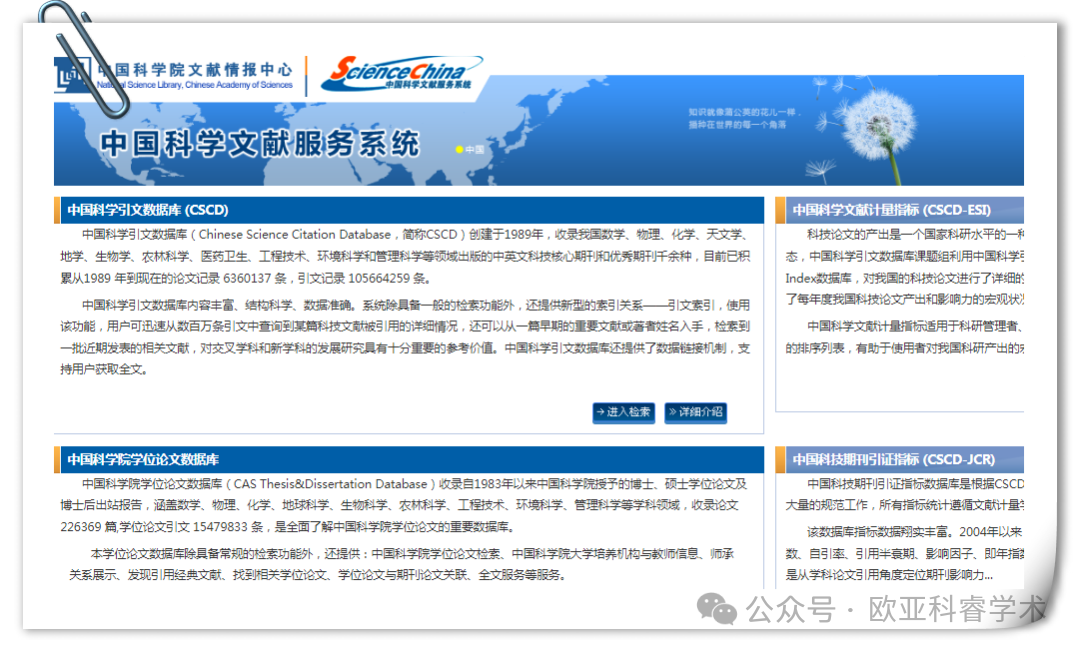Image resolution: width=1080 pixels, height=652 pixels.
Task: Open the 中国科学院学位论文数据库 section header
Action: click(408, 459)
